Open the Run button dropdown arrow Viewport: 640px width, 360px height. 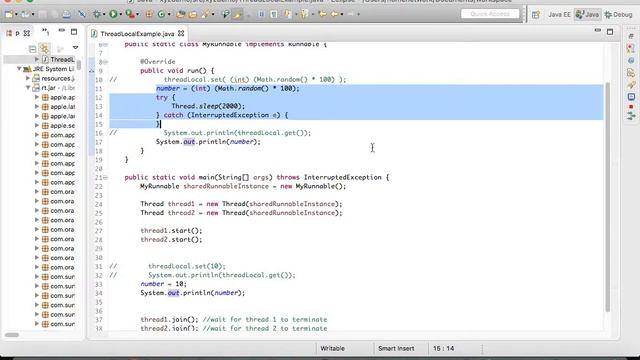[121, 15]
